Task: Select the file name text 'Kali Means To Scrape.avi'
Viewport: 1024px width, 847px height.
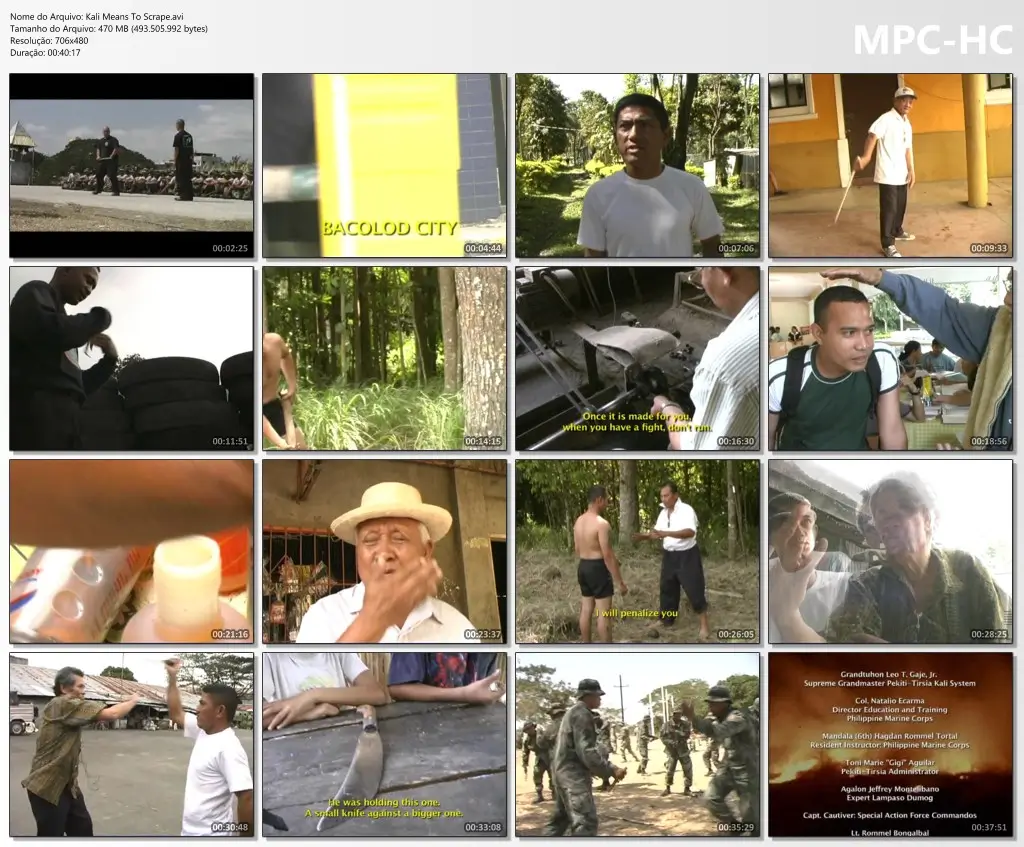Action: pyautogui.click(x=136, y=15)
